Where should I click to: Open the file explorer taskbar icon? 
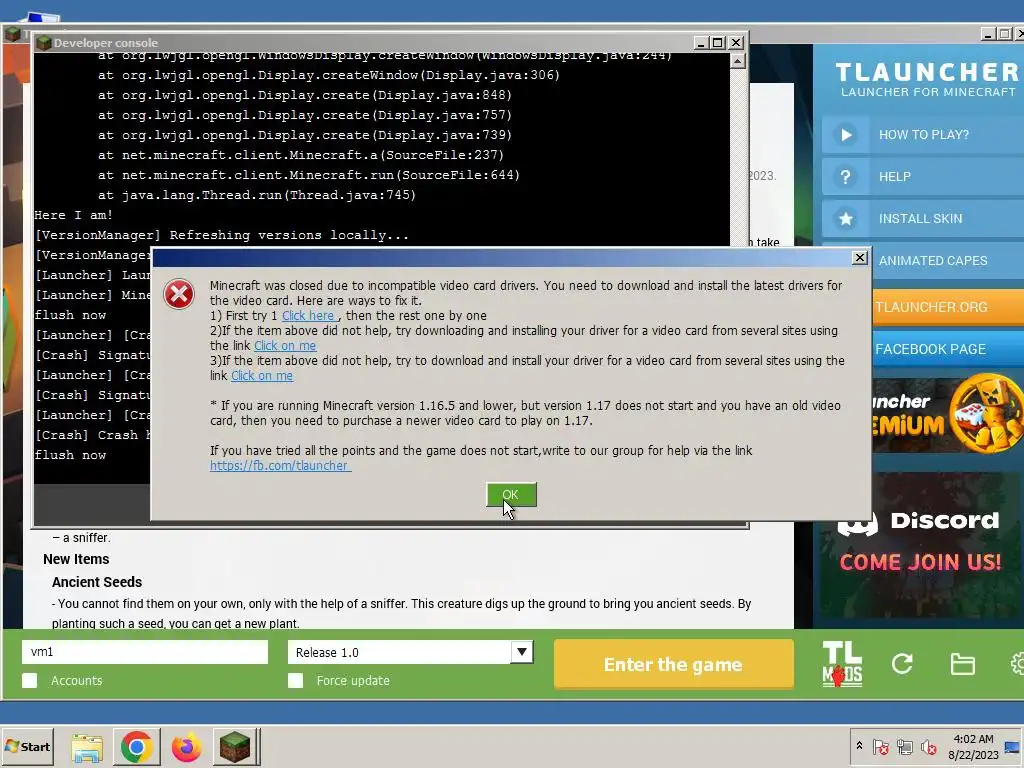[x=87, y=747]
